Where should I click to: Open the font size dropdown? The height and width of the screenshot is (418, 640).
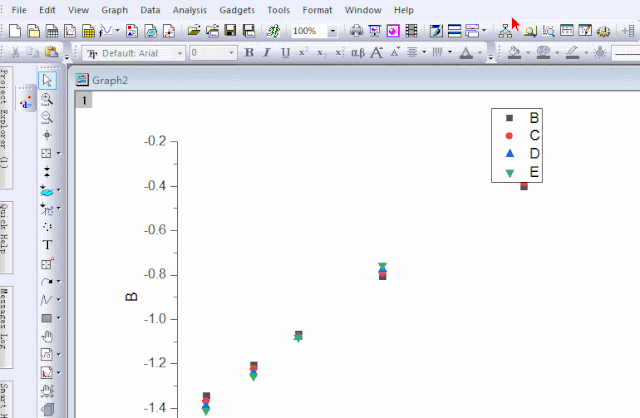[x=232, y=52]
